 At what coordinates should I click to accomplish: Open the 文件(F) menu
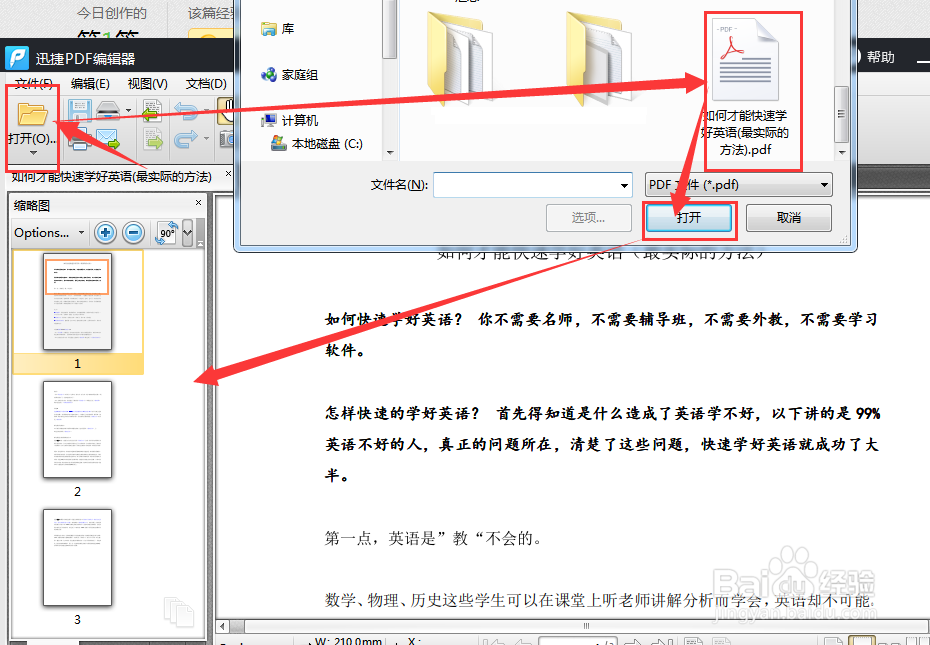click(33, 84)
